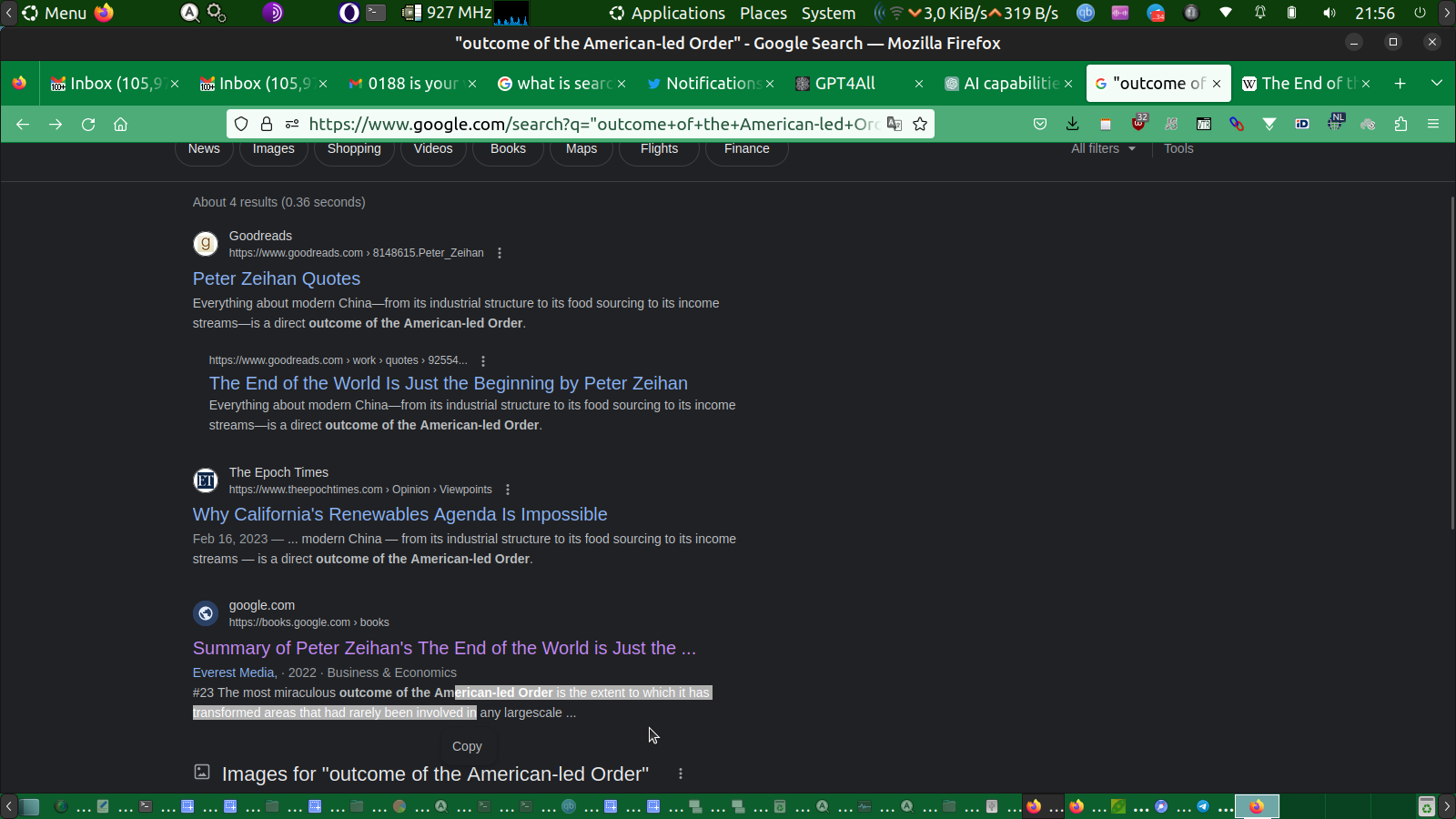The height and width of the screenshot is (819, 1456).
Task: Open the System menu
Action: pyautogui.click(x=828, y=13)
